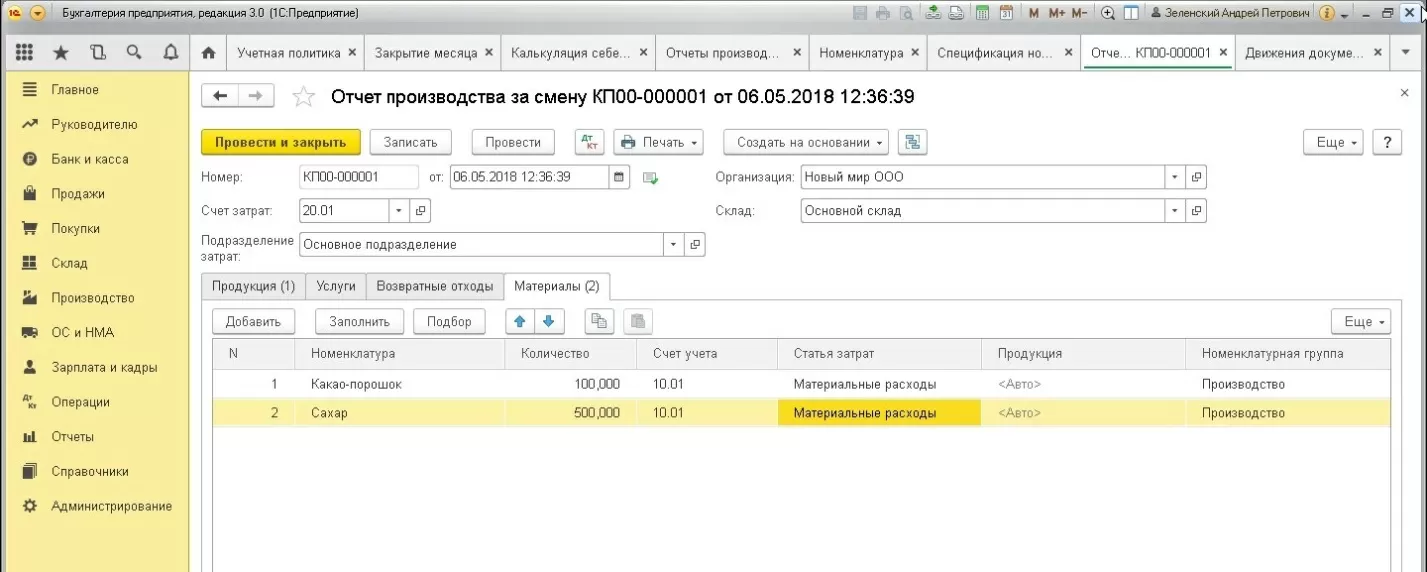Click the M memory button
The width and height of the screenshot is (1427, 572).
point(1034,13)
